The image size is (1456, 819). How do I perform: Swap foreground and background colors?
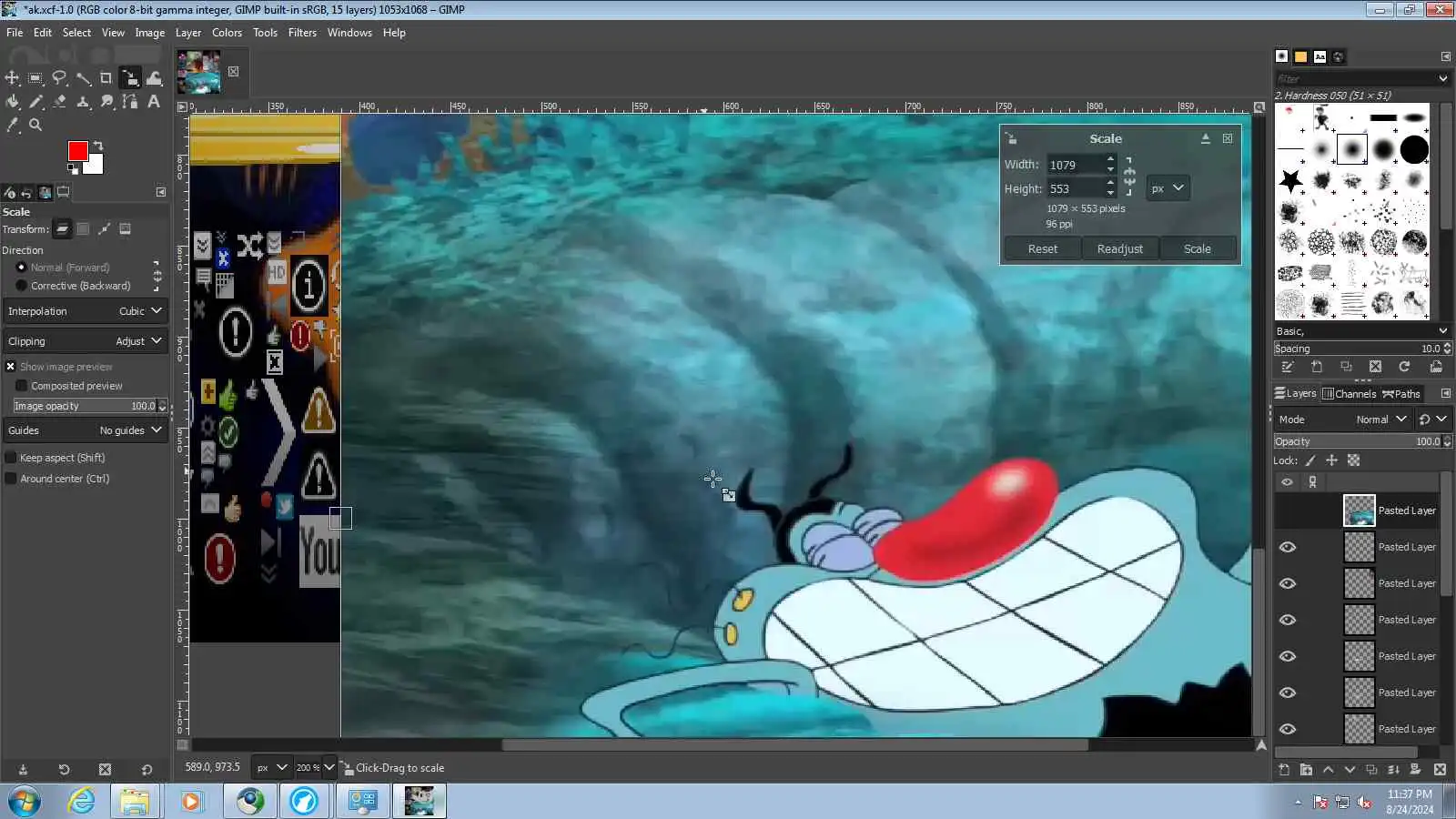[98, 146]
